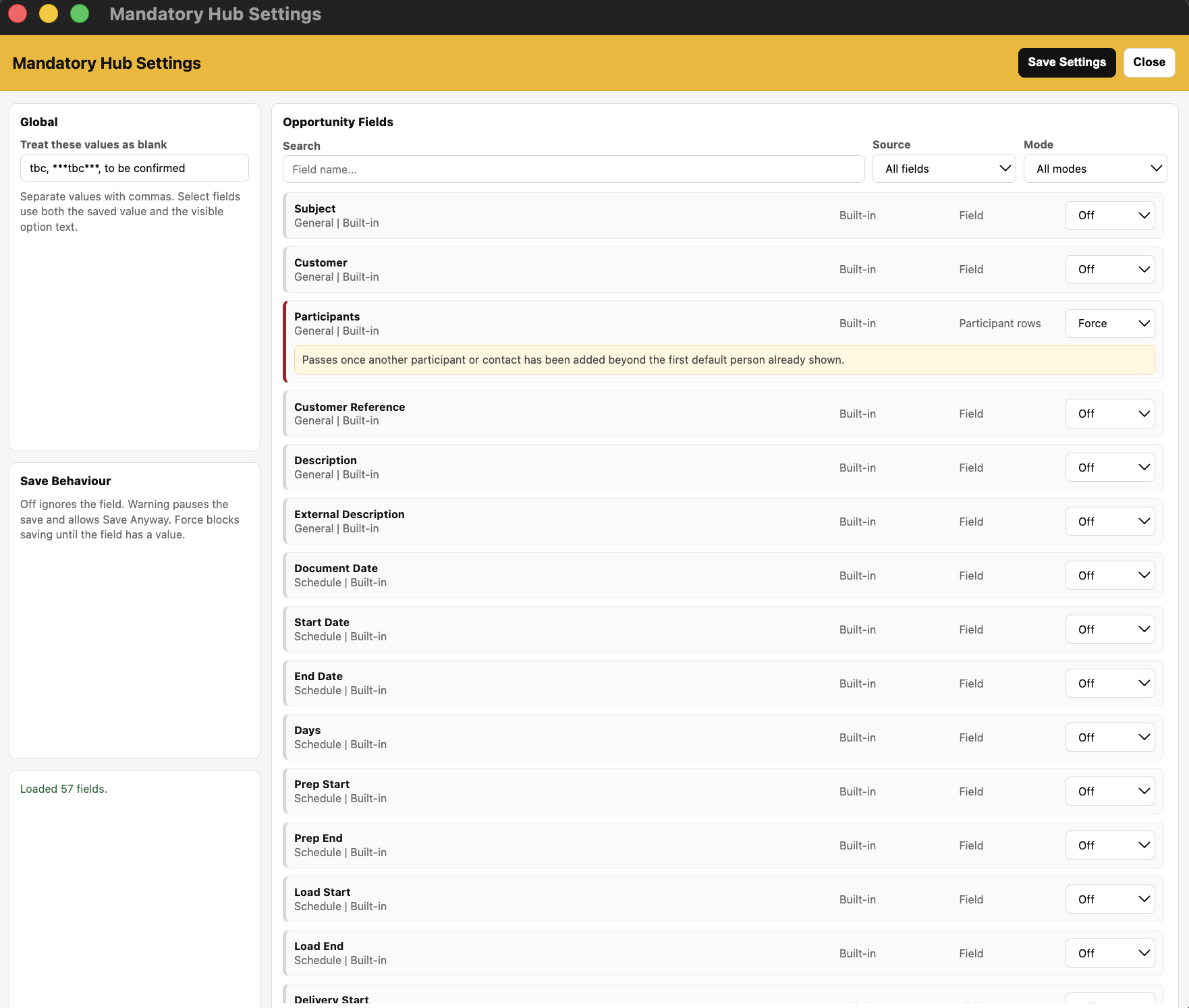The height and width of the screenshot is (1008, 1189).
Task: Click the Save Behaviour heading
Action: pyautogui.click(x=65, y=481)
